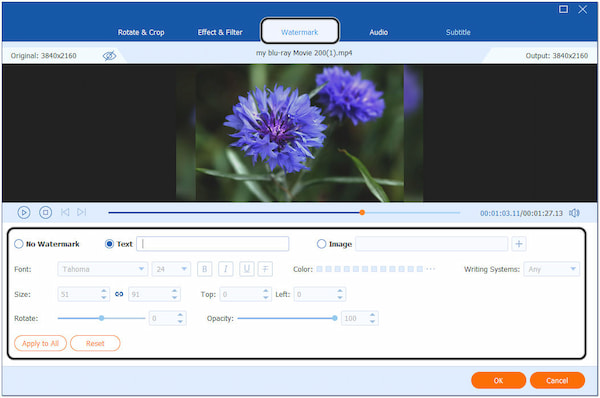The width and height of the screenshot is (600, 398).
Task: Jump to next frame
Action: (x=82, y=212)
